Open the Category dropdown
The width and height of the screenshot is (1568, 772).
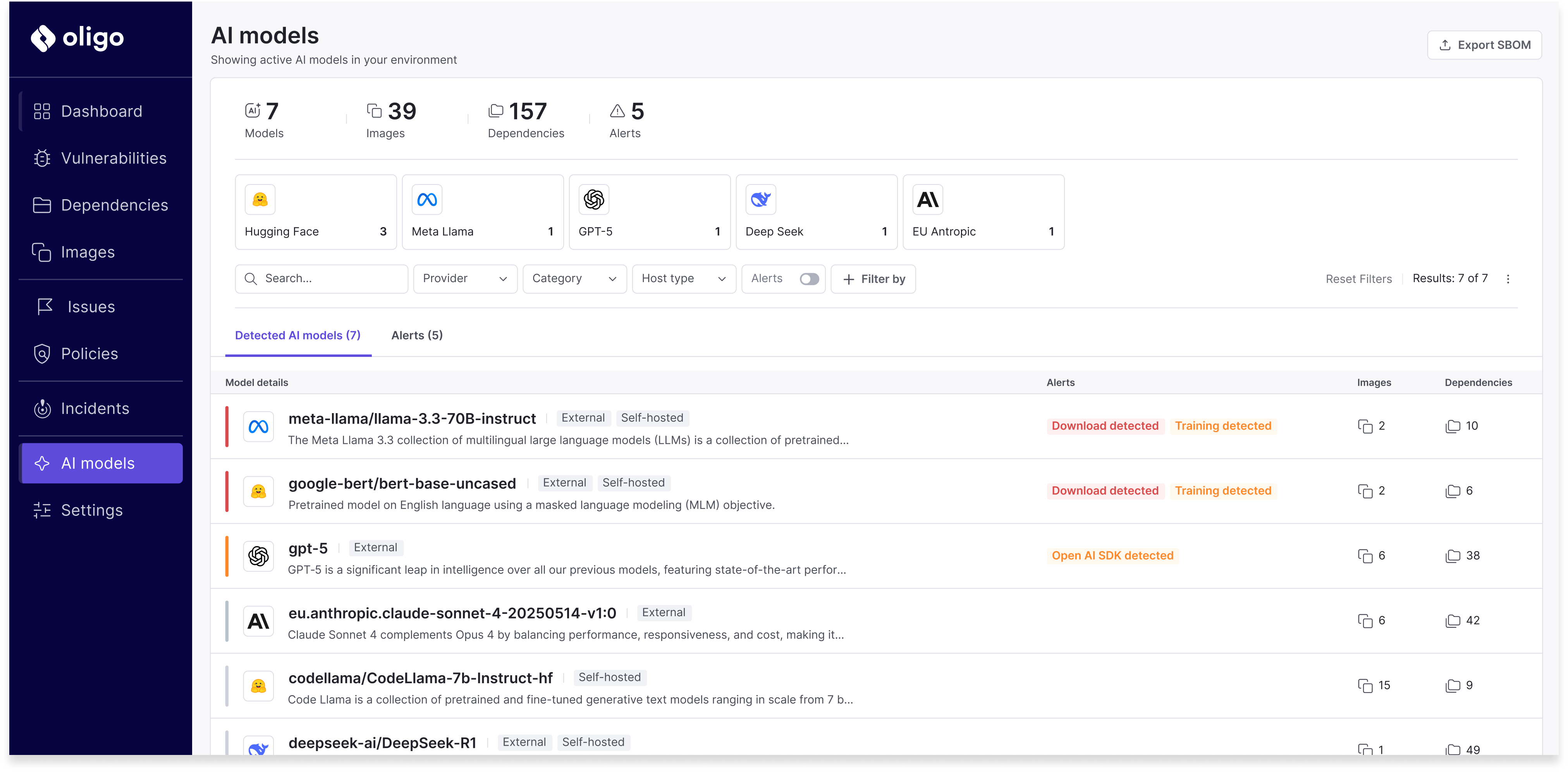[574, 279]
